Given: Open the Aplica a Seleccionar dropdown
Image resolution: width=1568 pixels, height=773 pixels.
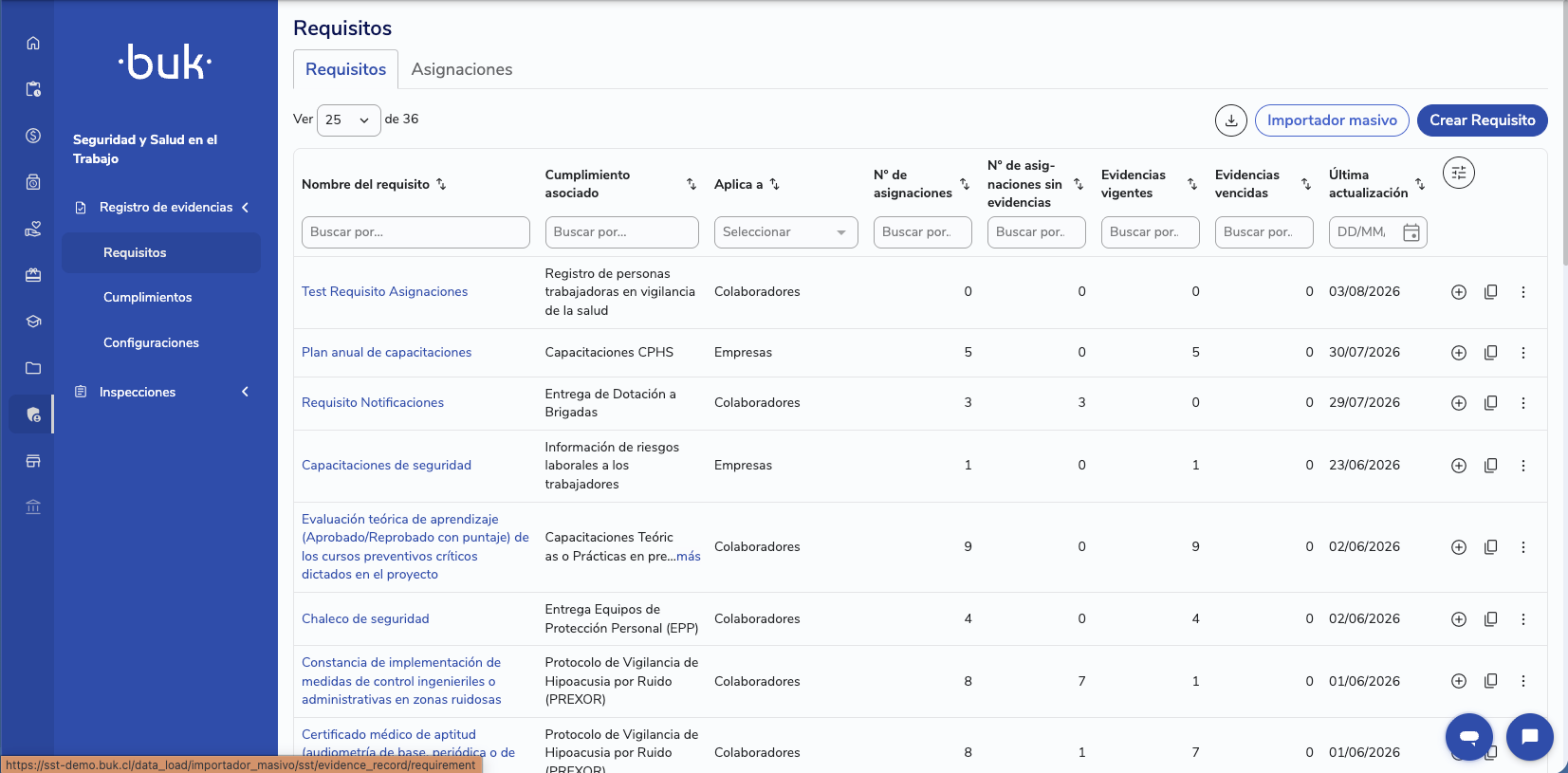Looking at the screenshot, I should click(x=785, y=232).
